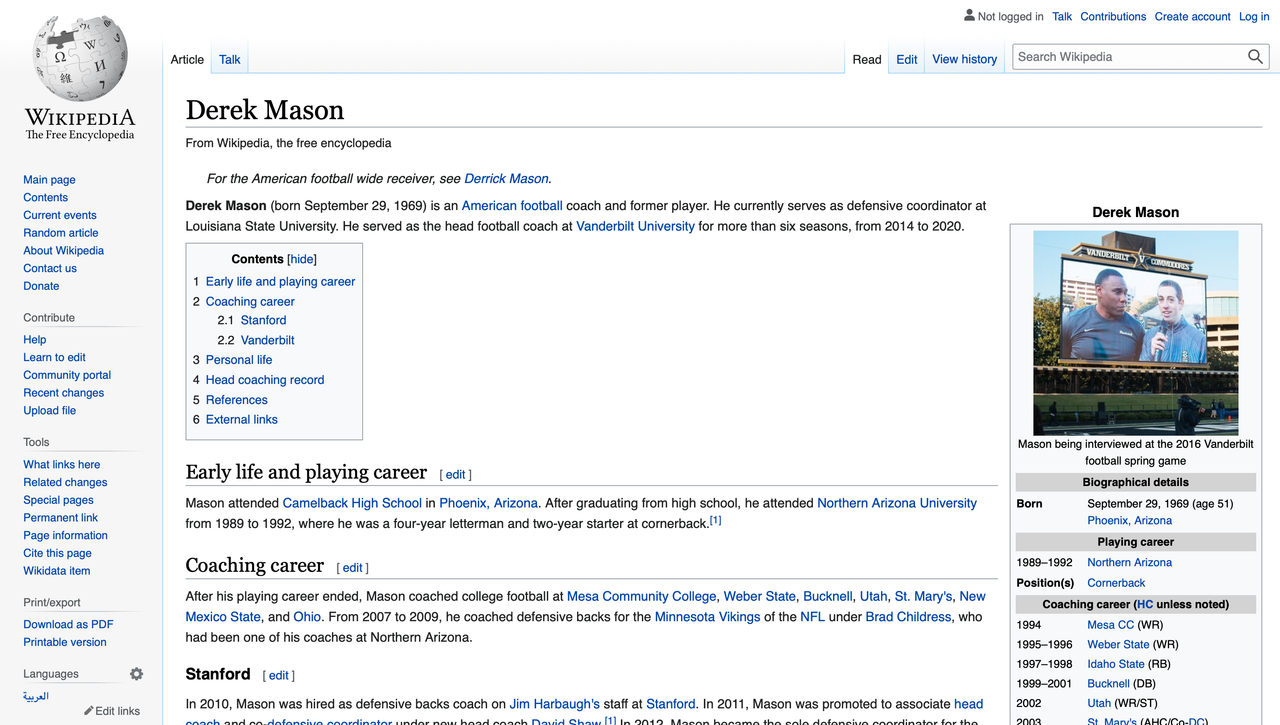Open the American football link

coord(512,206)
